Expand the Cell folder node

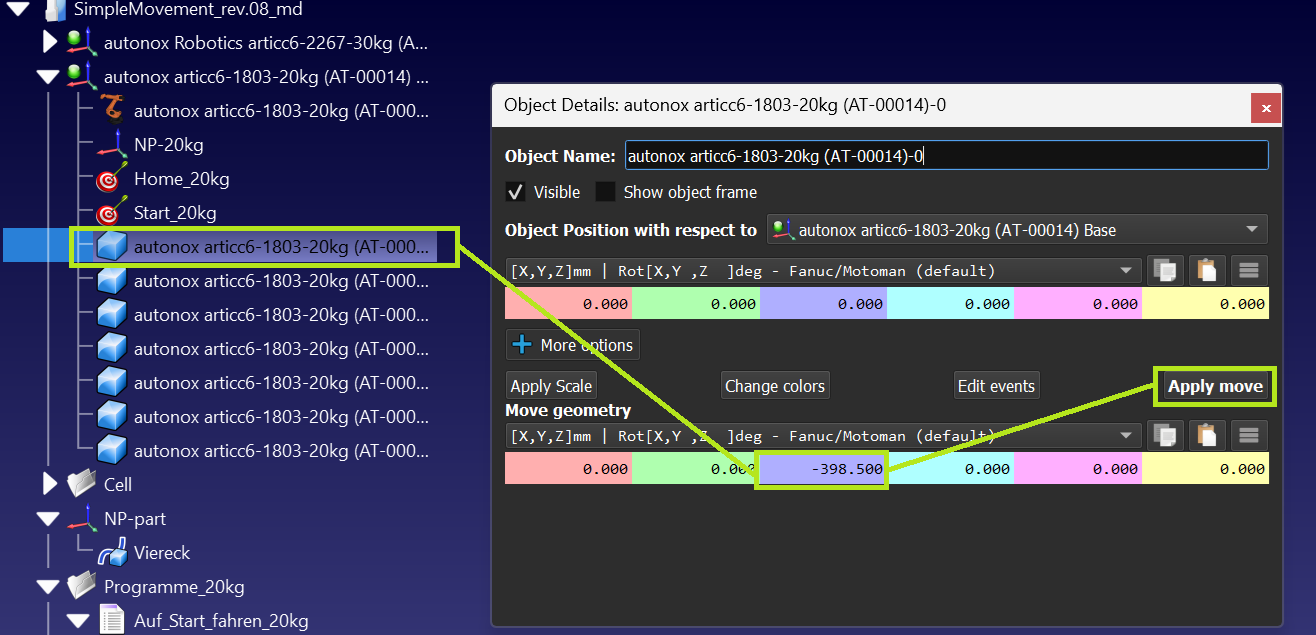pyautogui.click(x=50, y=484)
